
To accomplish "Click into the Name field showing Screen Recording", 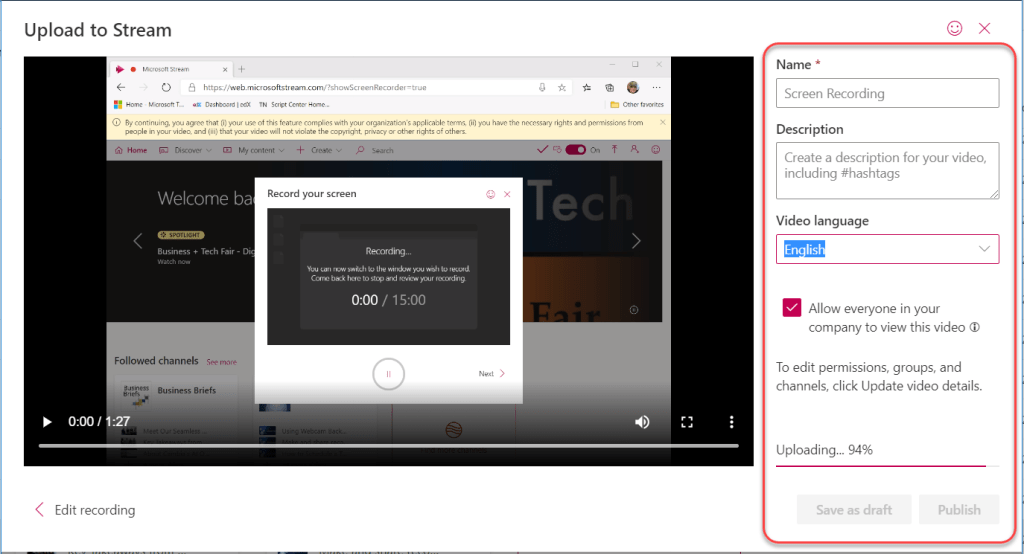I will (887, 93).
